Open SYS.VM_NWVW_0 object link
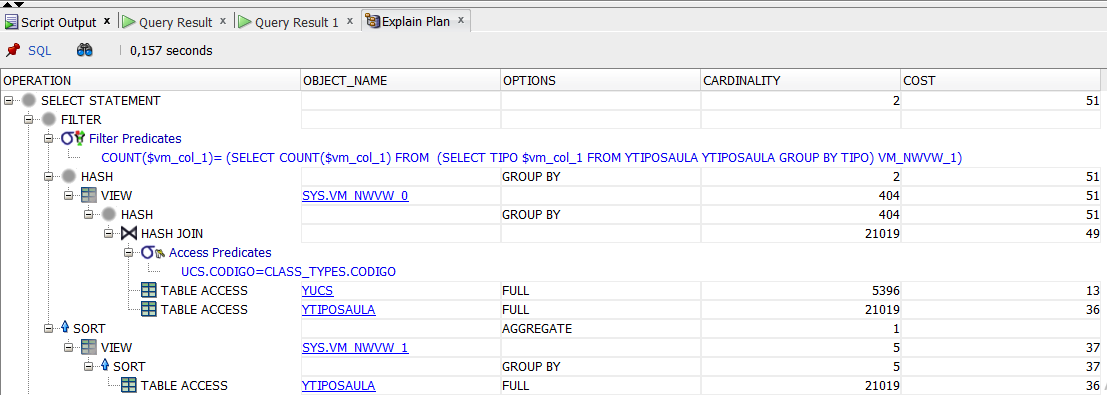The image size is (1107, 395). 355,196
